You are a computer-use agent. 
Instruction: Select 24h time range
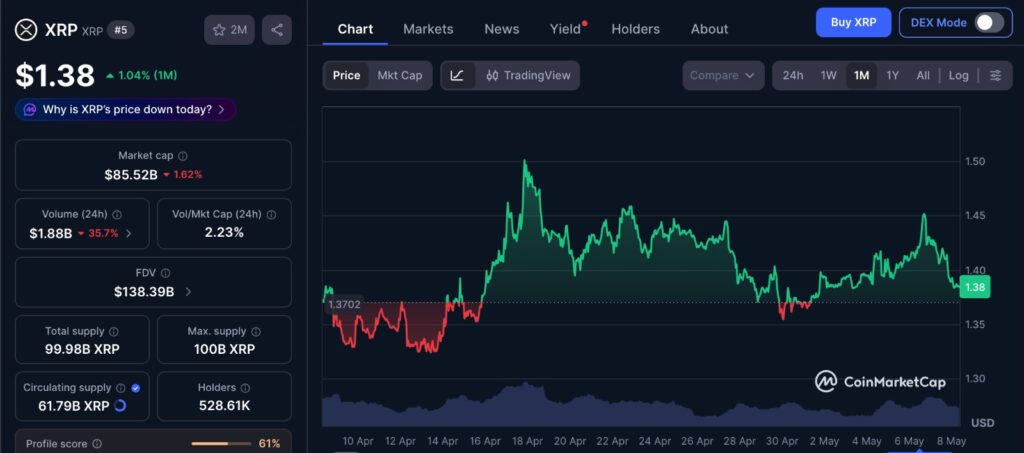793,76
